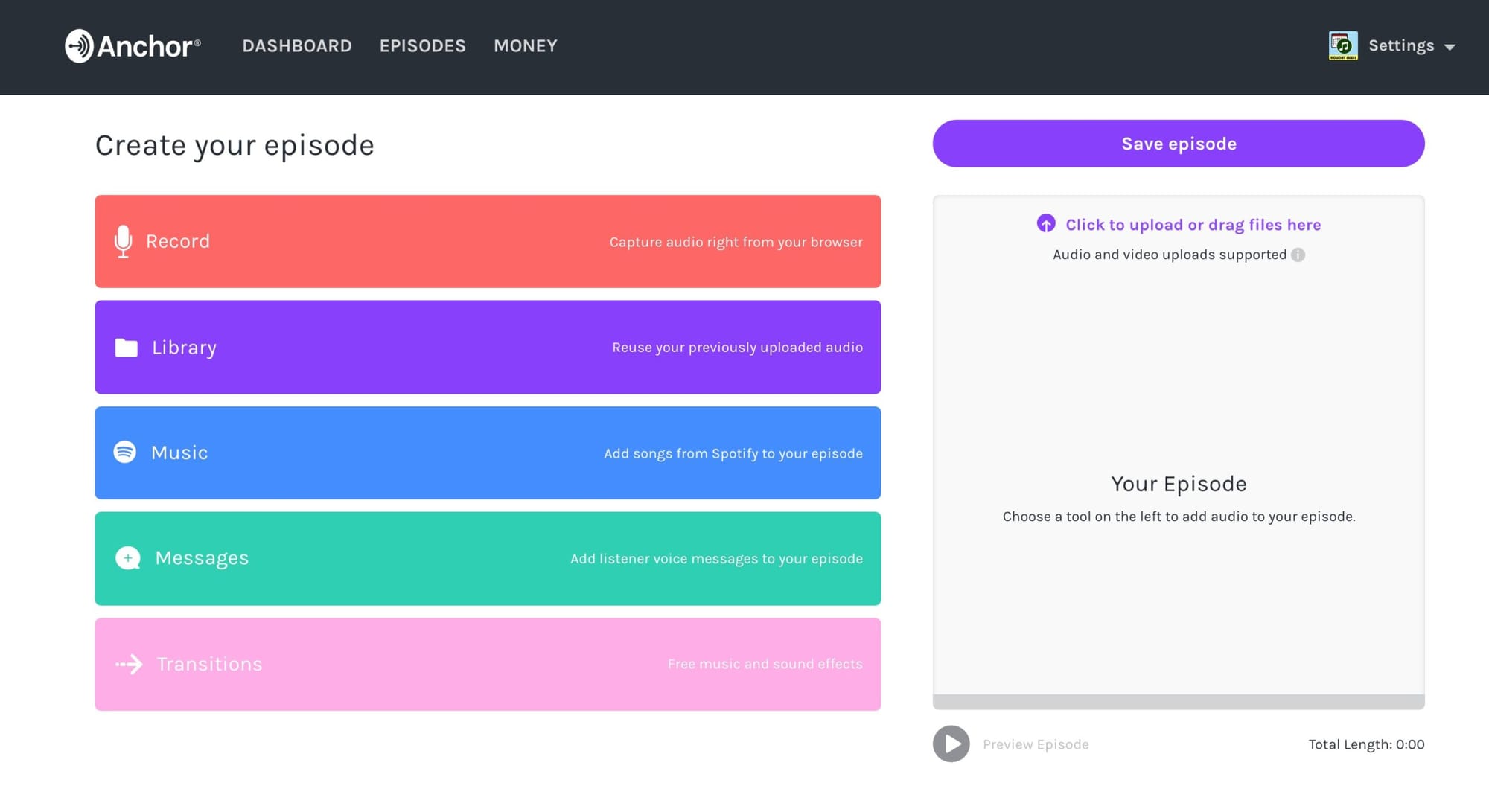1489x812 pixels.
Task: Open the Record tool banner
Action: (x=487, y=241)
